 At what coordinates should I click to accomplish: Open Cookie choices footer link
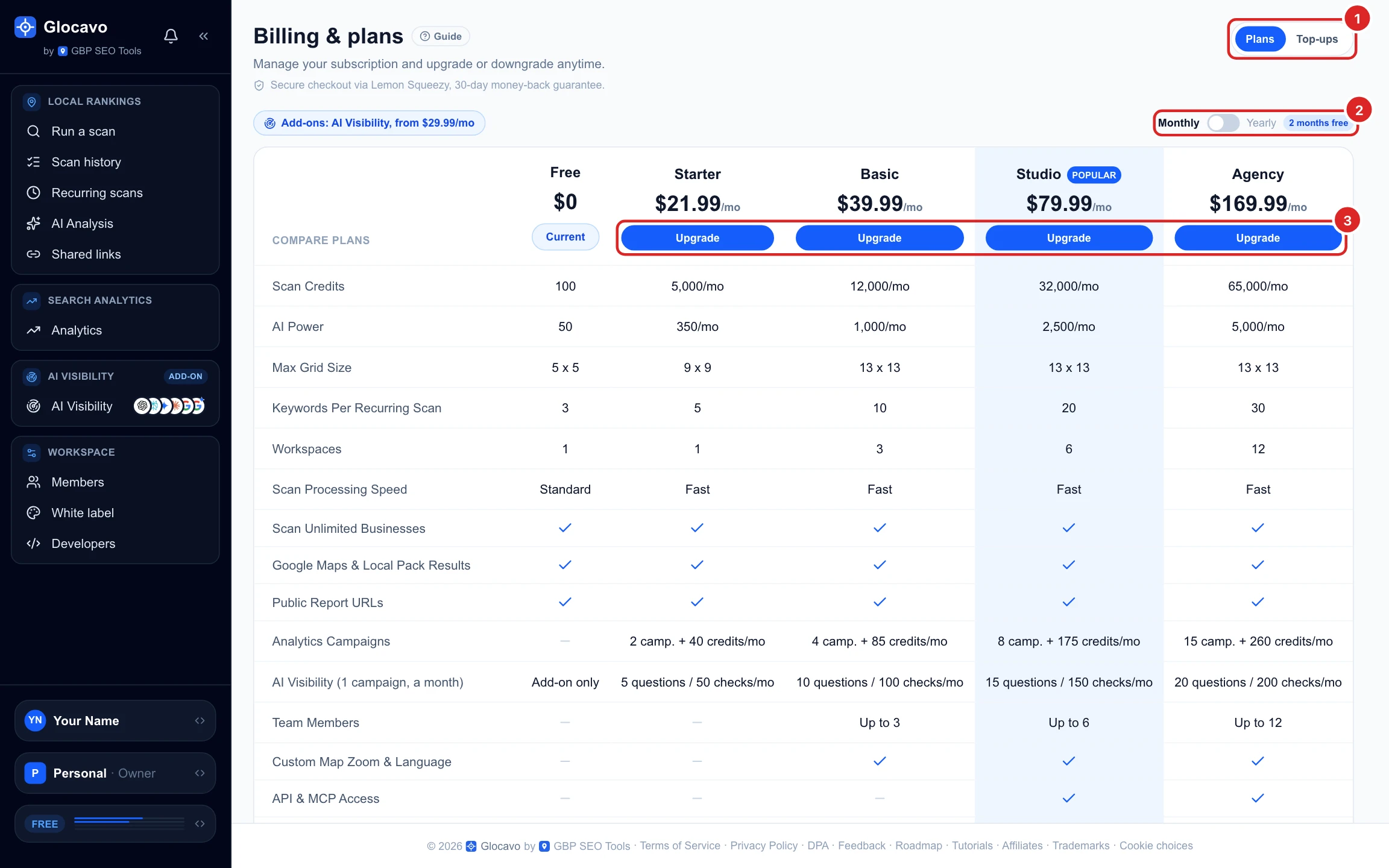pos(1156,846)
